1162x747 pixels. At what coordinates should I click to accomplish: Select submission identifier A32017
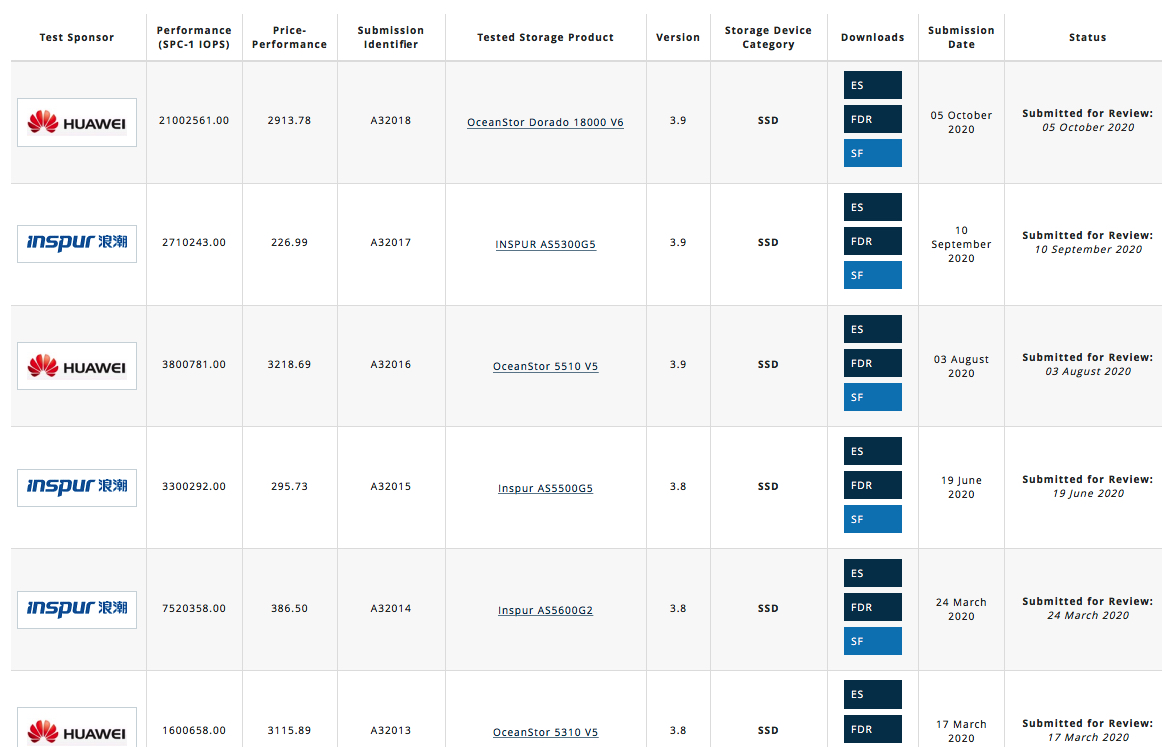click(391, 242)
